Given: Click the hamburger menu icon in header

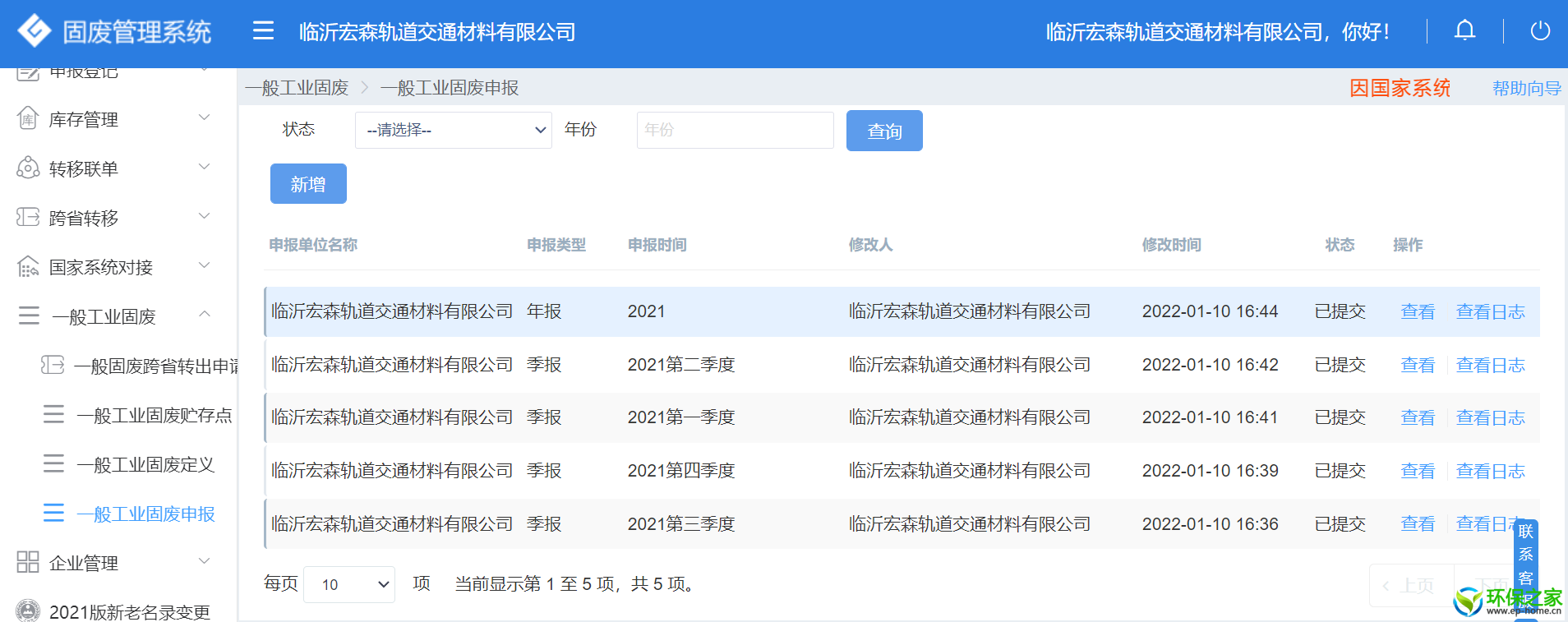Looking at the screenshot, I should coord(263,31).
